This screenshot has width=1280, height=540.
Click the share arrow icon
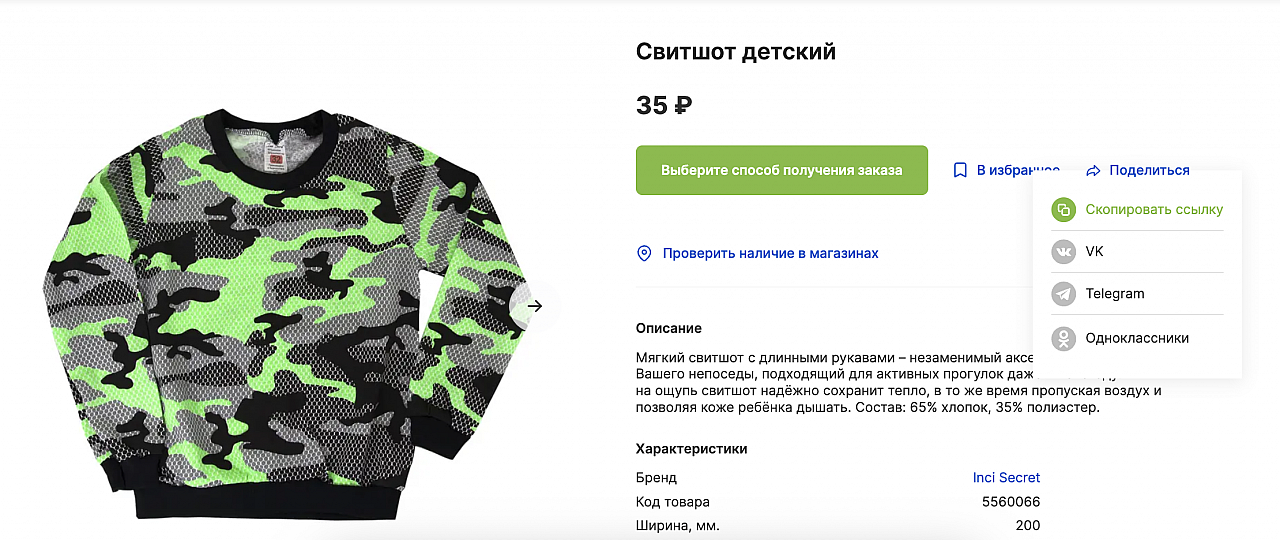[1093, 171]
